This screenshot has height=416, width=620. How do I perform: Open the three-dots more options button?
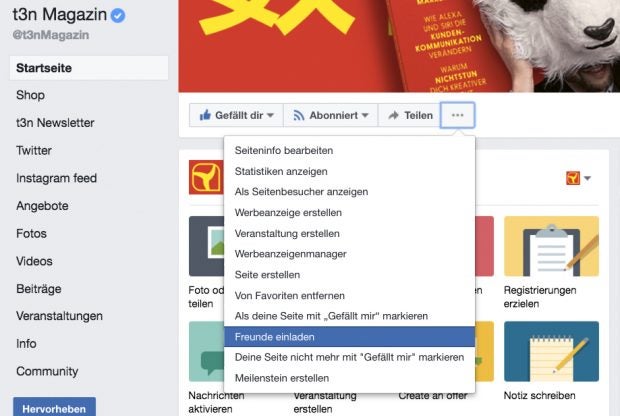pyautogui.click(x=457, y=115)
